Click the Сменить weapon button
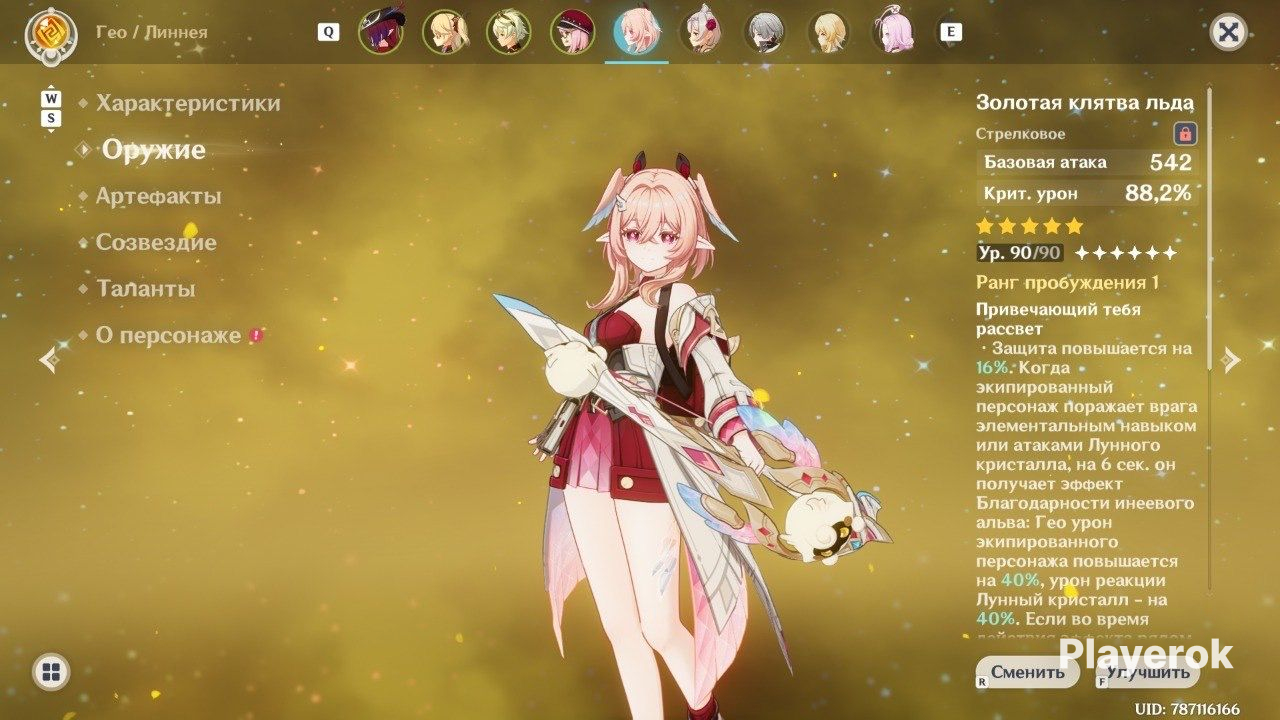 coord(1028,672)
